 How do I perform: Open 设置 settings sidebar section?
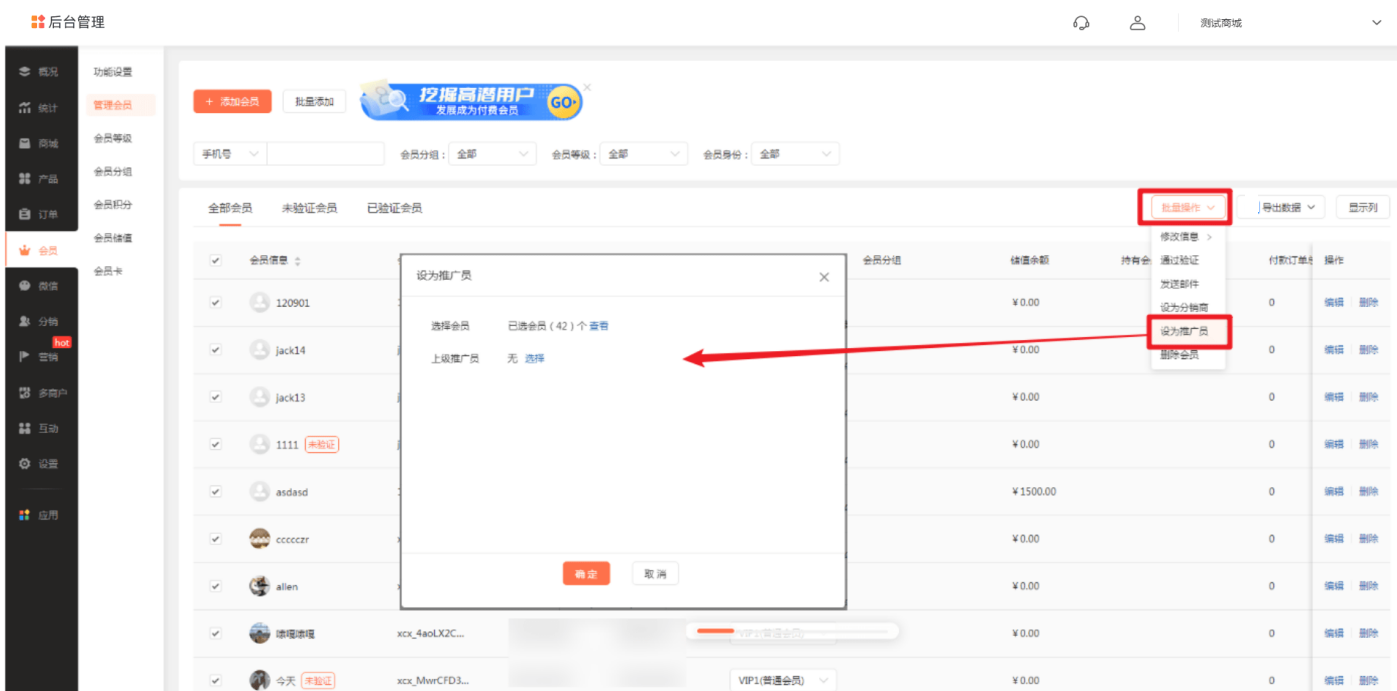pos(39,464)
